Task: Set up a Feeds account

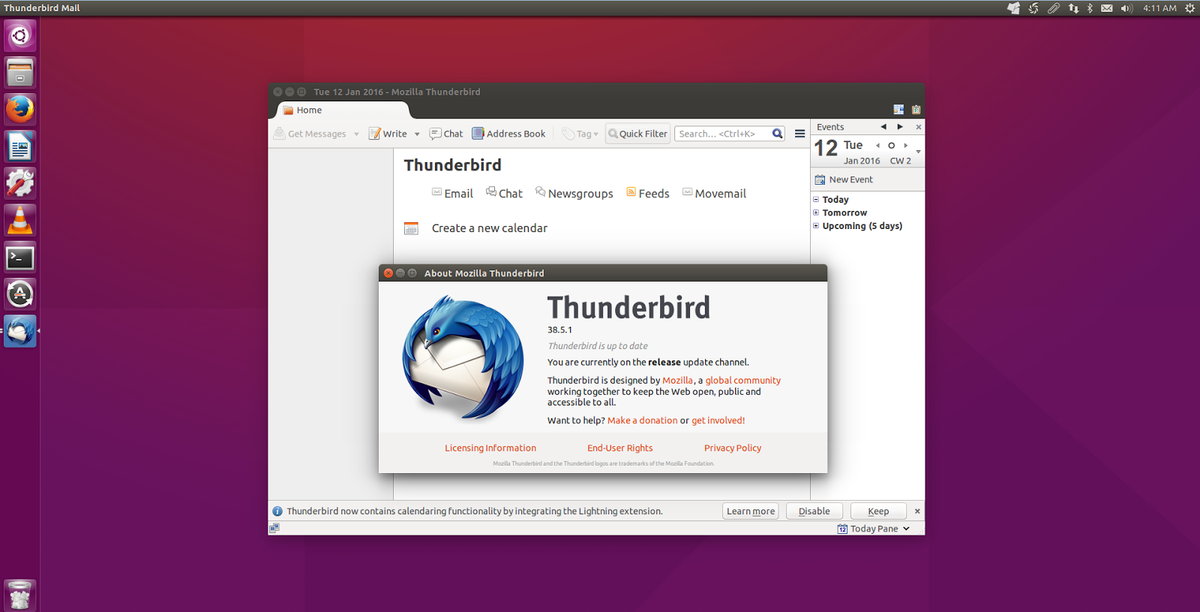Action: point(647,193)
